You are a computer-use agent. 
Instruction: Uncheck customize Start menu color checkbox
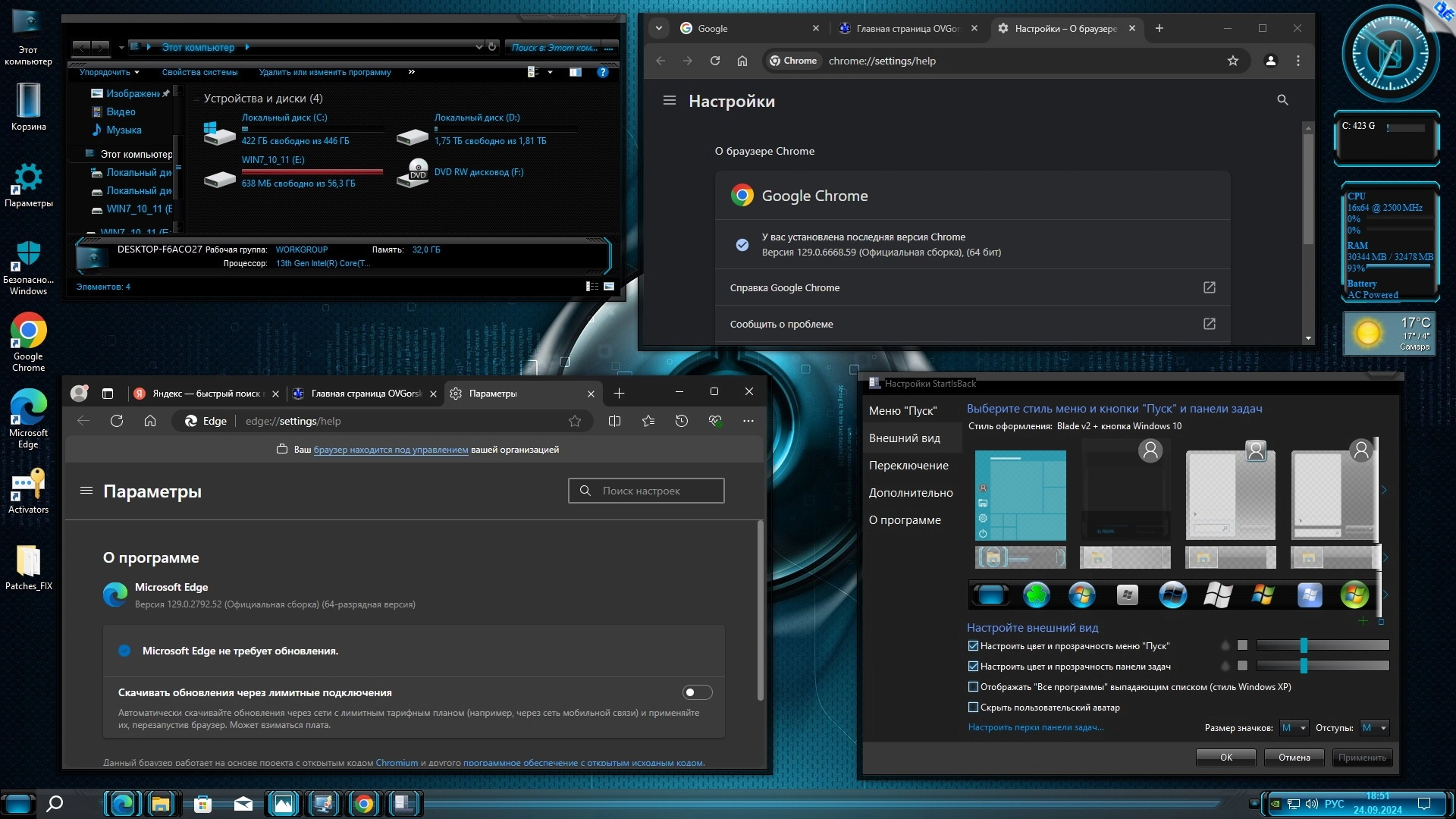click(973, 646)
